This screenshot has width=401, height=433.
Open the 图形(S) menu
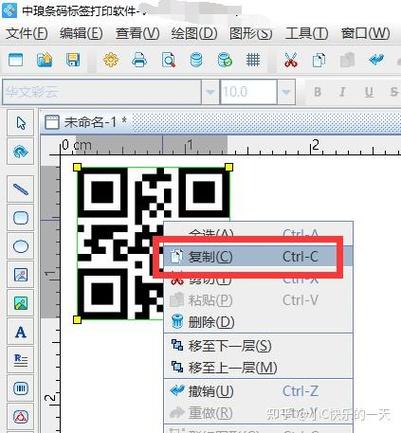[251, 34]
